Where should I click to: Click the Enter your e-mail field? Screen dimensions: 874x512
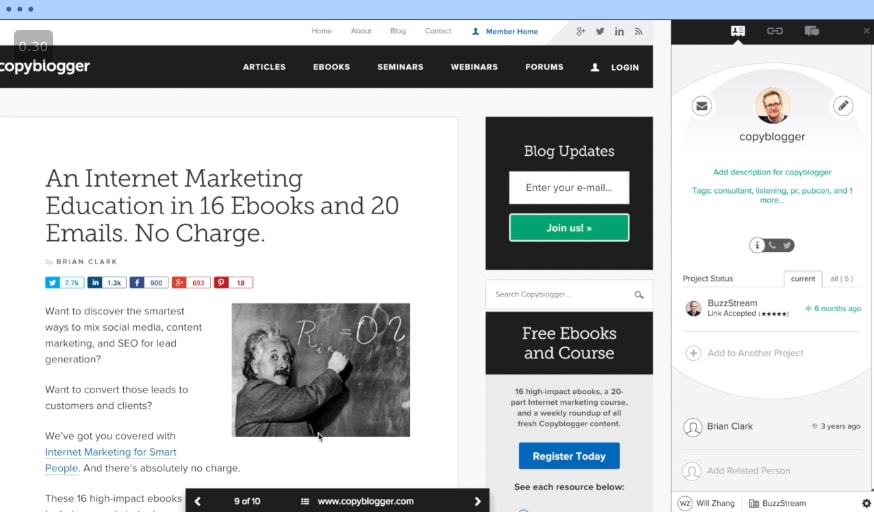point(569,188)
